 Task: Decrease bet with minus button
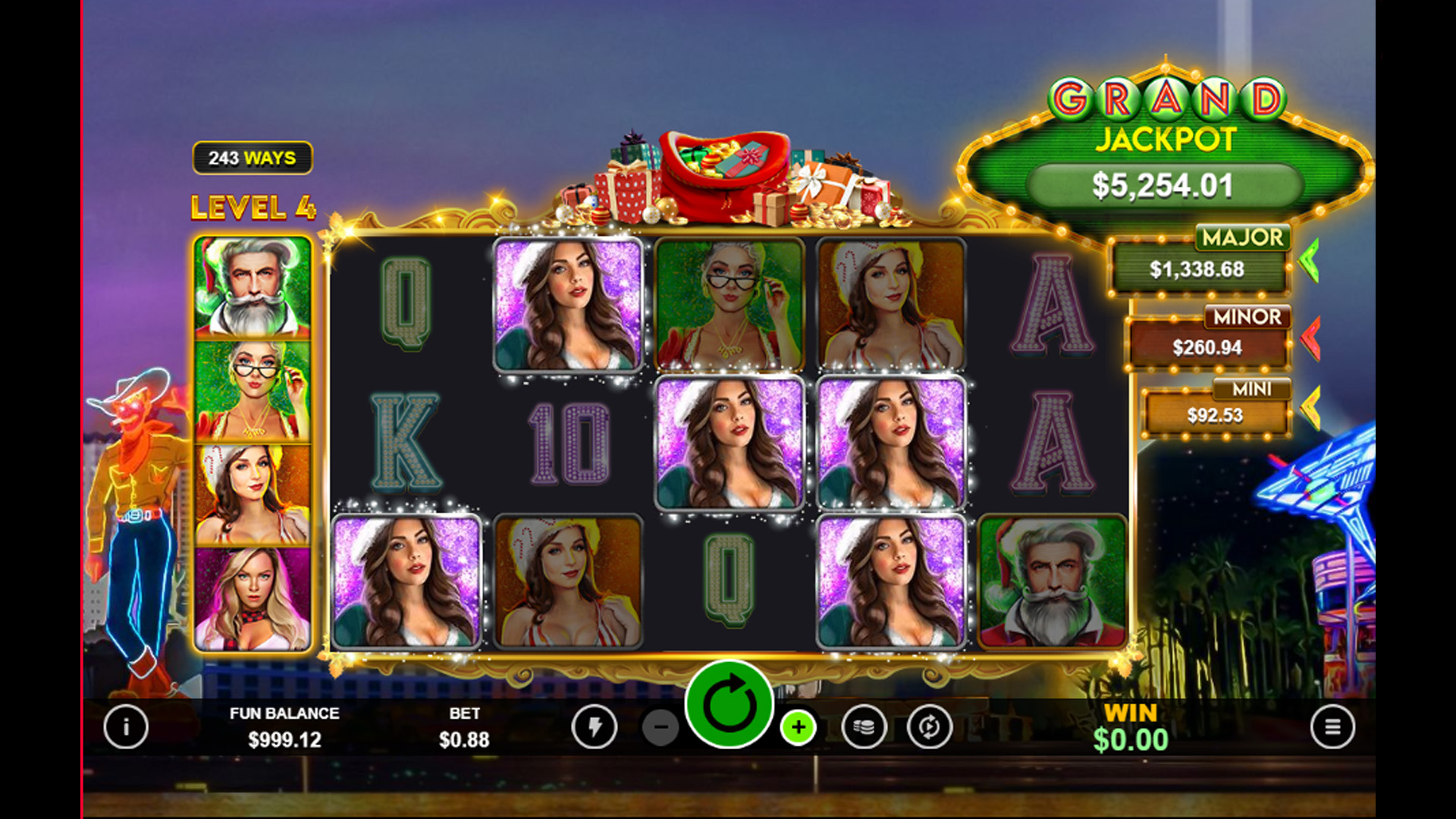pyautogui.click(x=661, y=728)
